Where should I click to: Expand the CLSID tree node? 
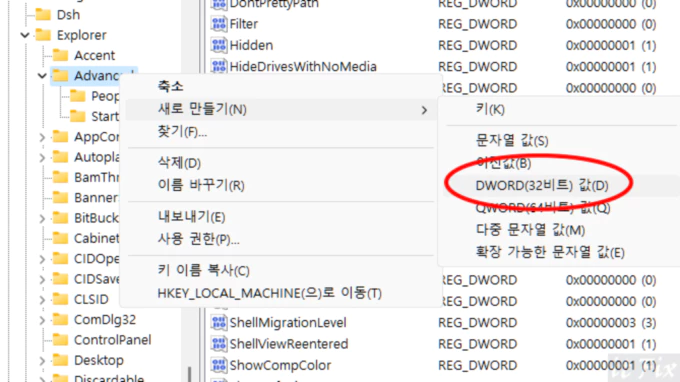pyautogui.click(x=42, y=300)
